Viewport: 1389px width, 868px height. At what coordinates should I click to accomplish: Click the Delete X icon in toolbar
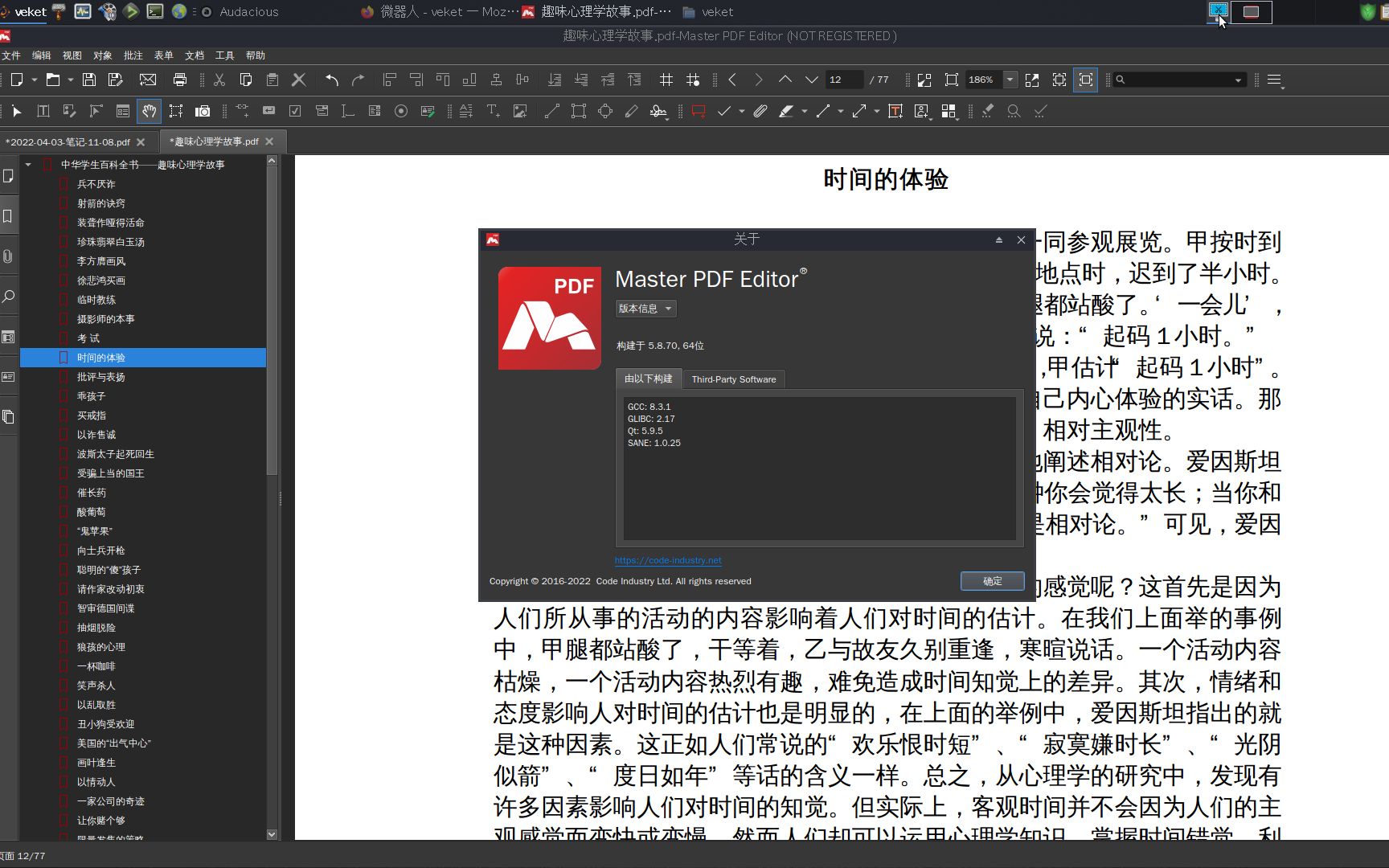point(299,80)
